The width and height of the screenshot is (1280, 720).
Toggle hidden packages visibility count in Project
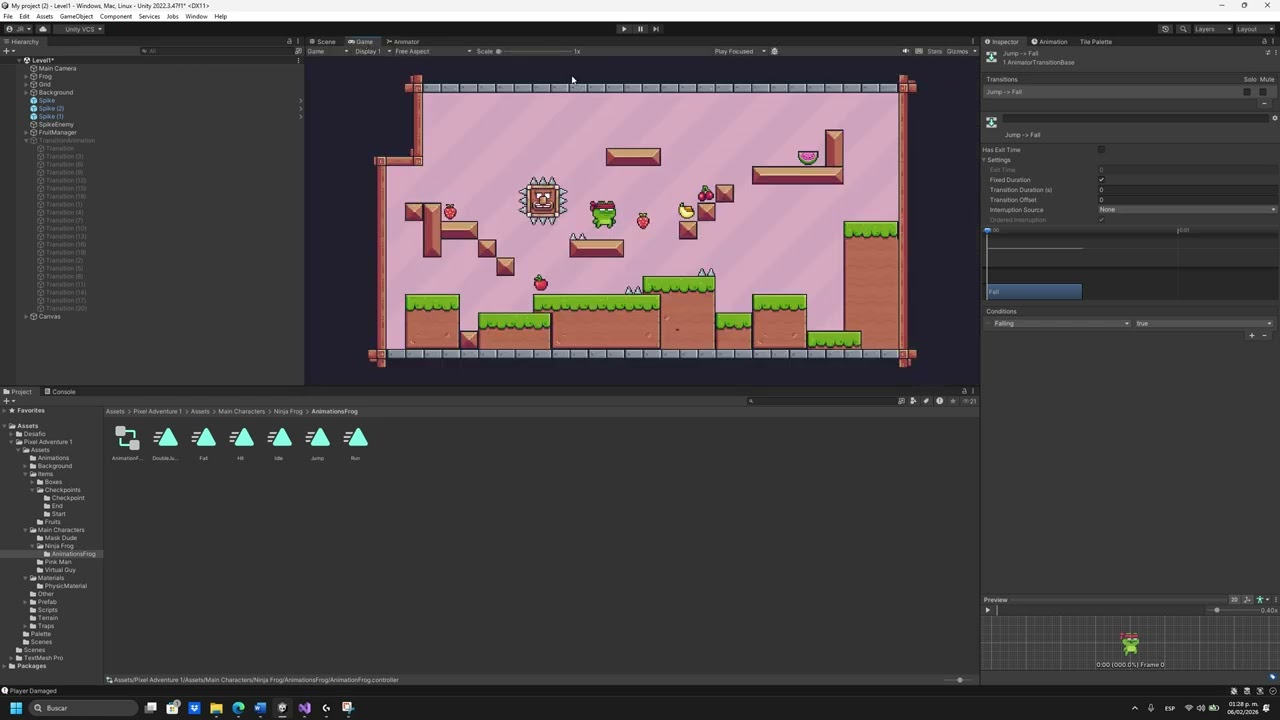click(968, 401)
